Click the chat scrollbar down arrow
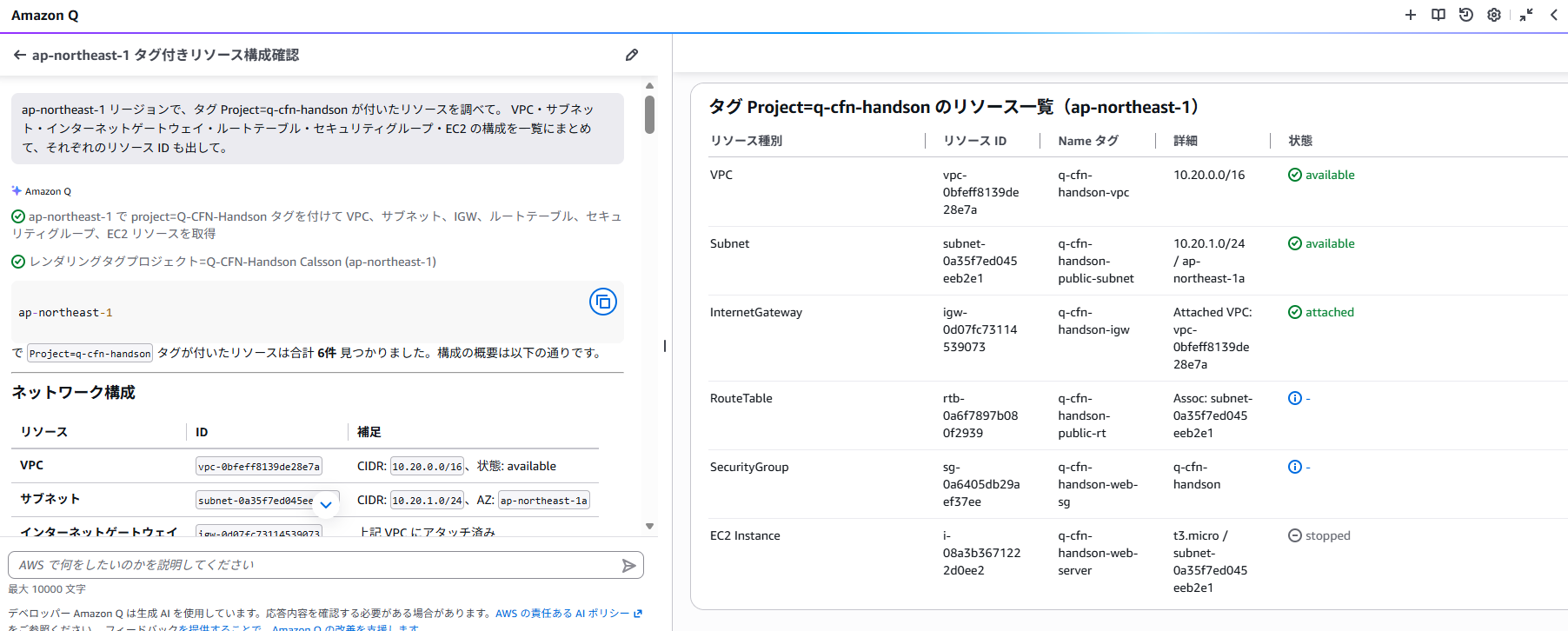 [x=649, y=526]
